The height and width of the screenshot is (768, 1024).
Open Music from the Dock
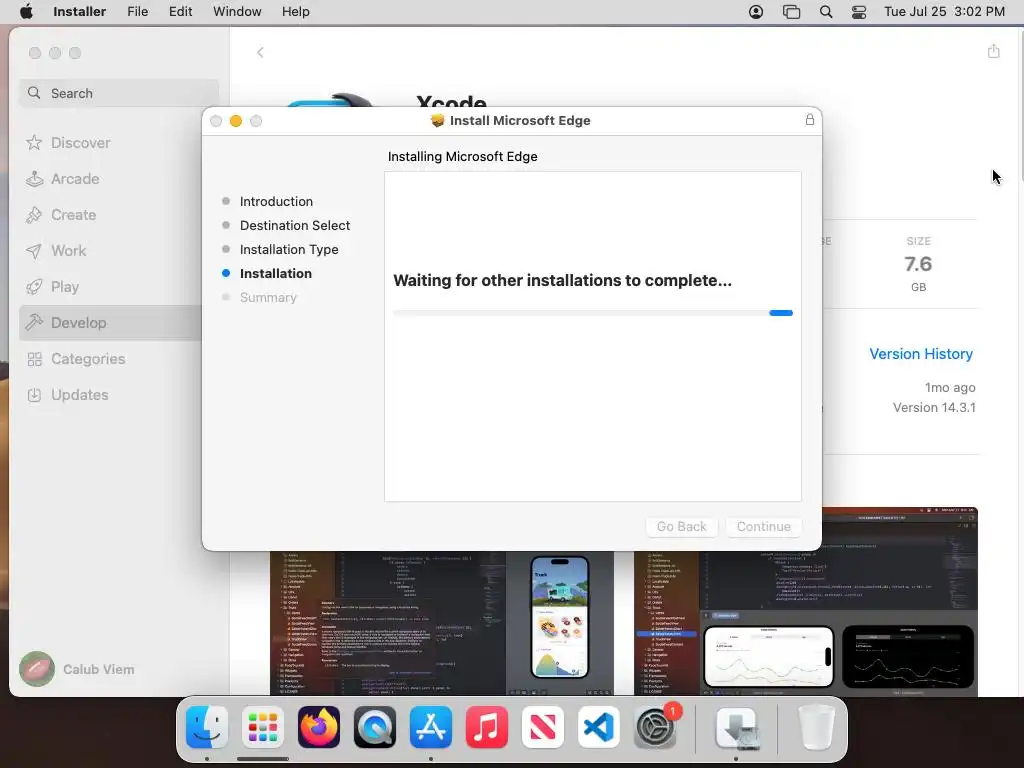point(487,727)
